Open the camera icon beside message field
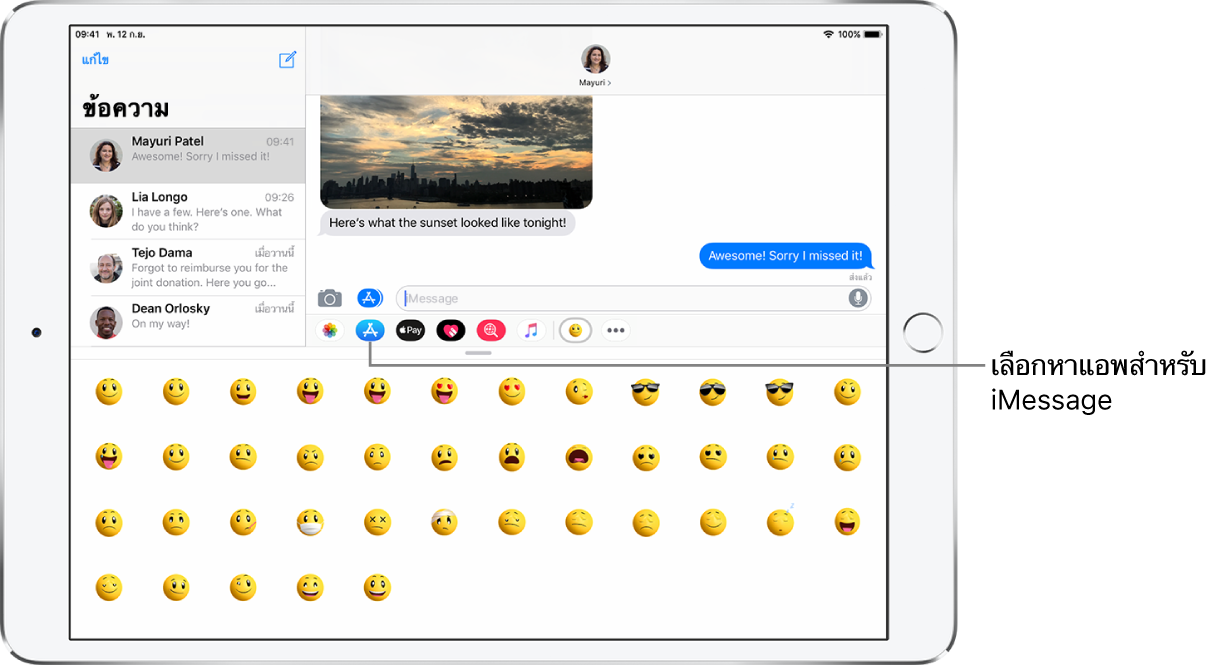Viewport: 1218px width, 665px height. point(330,298)
